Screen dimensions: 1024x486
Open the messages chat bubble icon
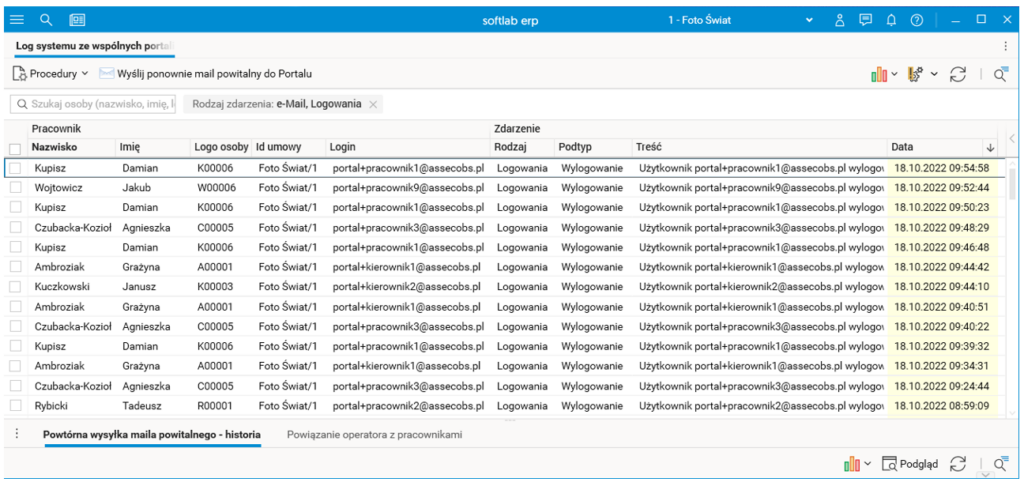[x=865, y=20]
